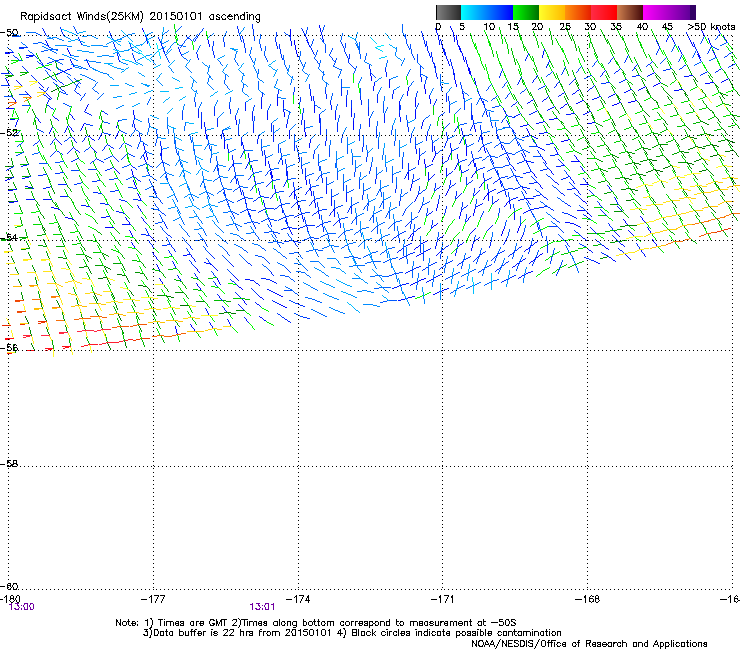Click the -58 latitude axis label
740x650 pixels.
point(9,464)
